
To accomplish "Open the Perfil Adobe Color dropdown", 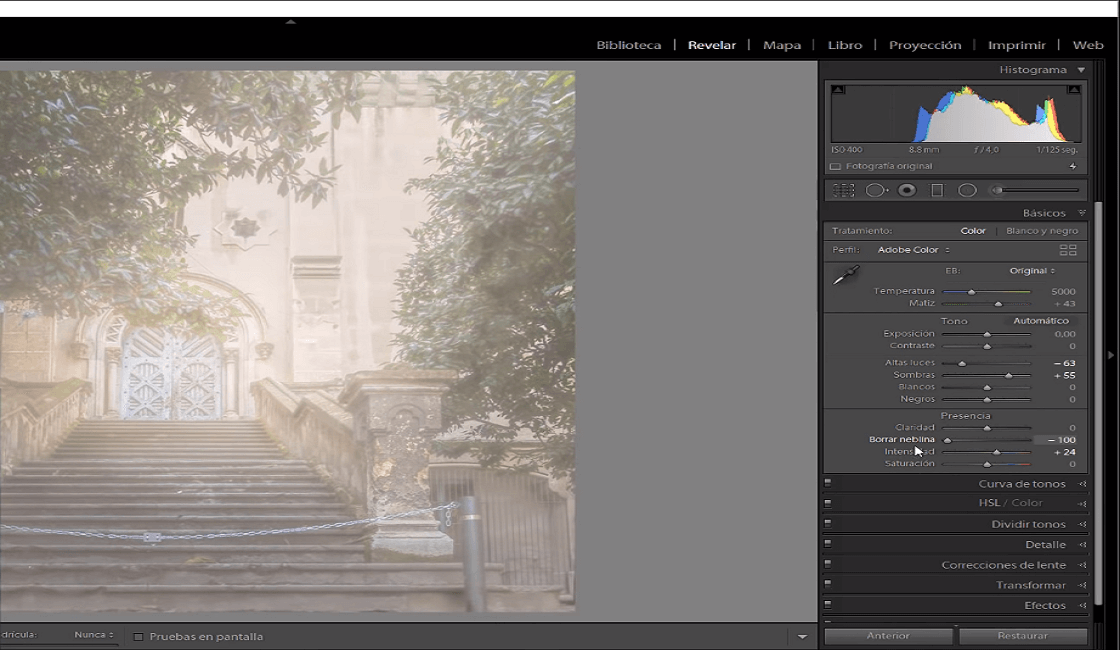I will click(914, 250).
